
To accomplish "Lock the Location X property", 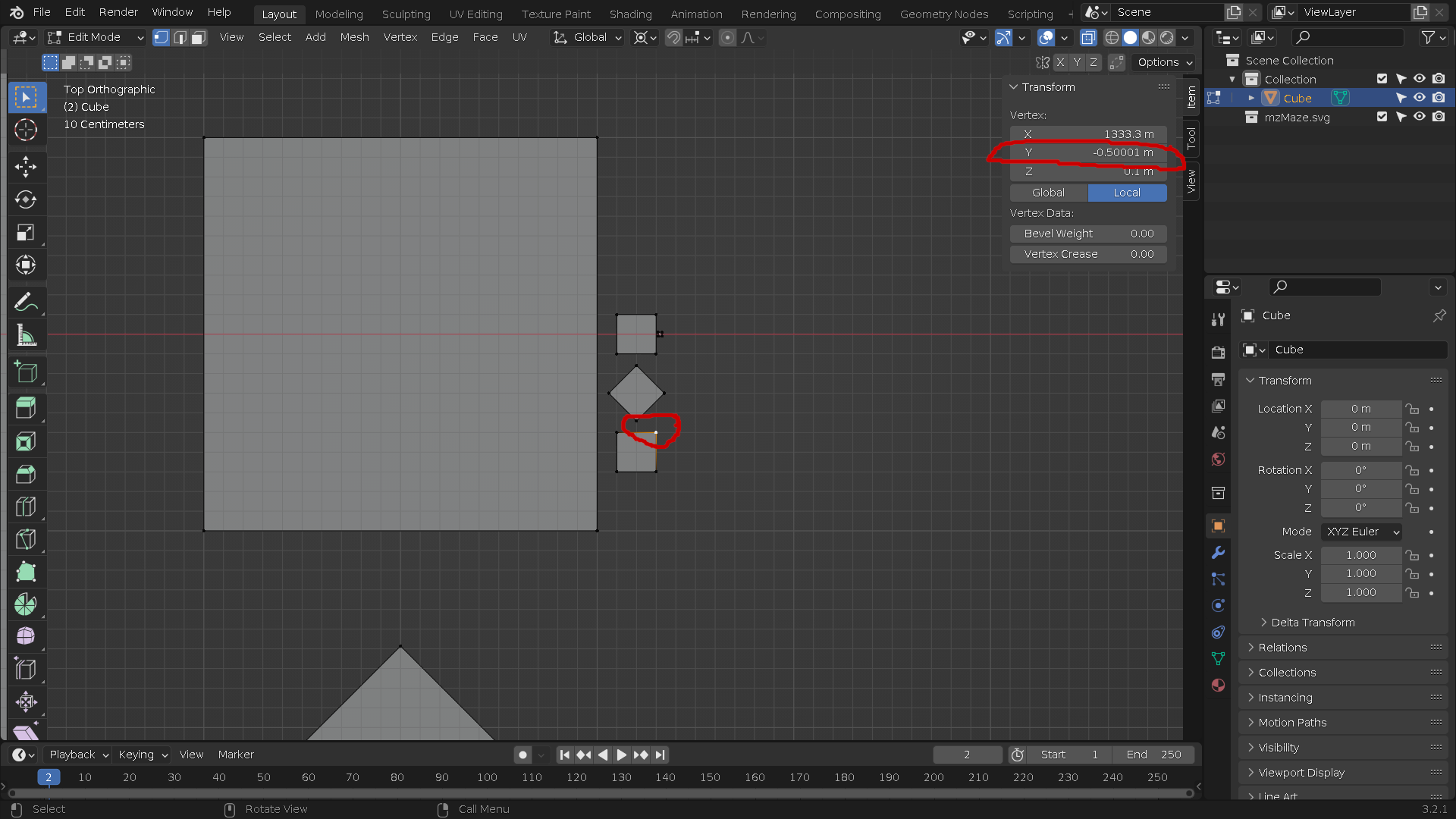I will tap(1412, 409).
